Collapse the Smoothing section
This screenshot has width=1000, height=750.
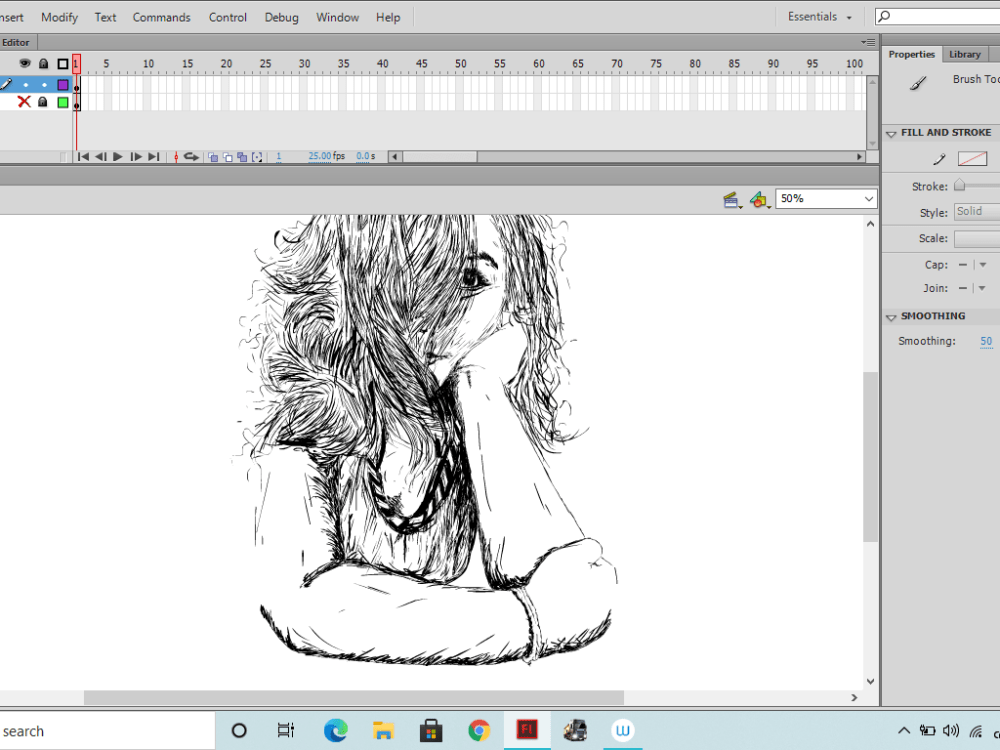click(x=891, y=317)
